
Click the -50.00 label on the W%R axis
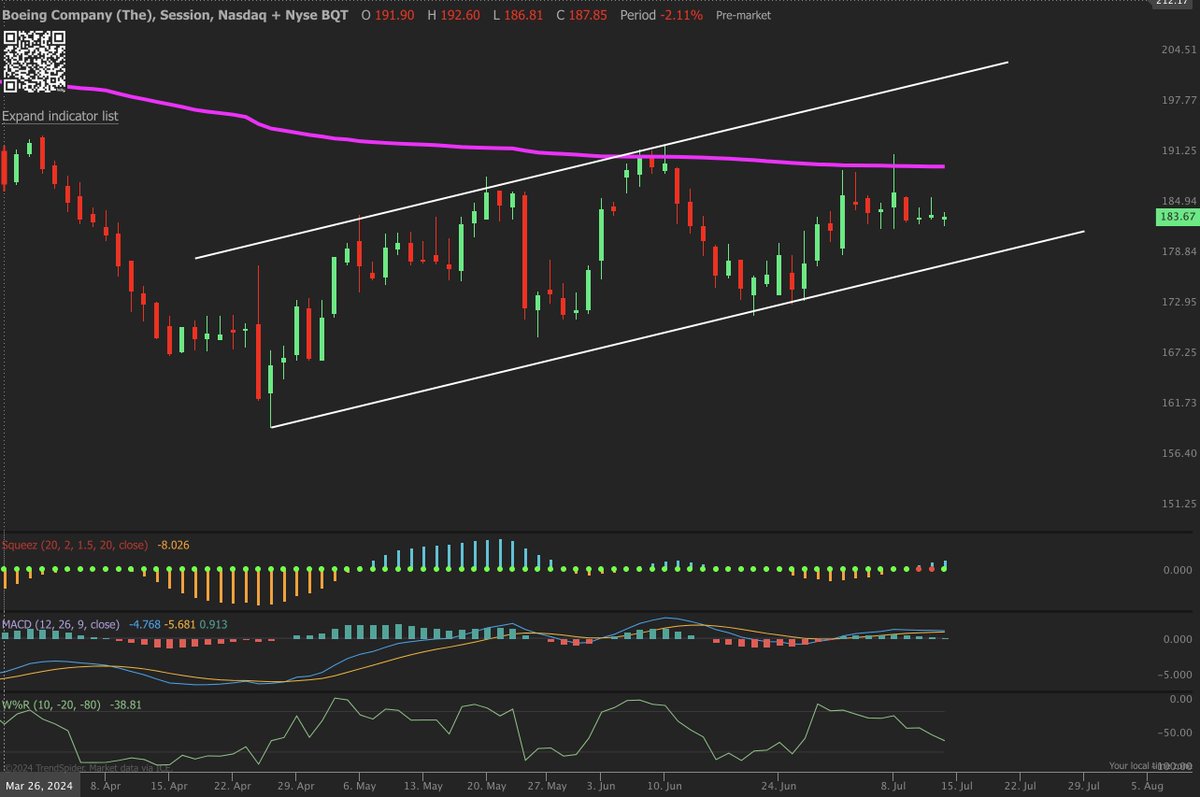click(x=1177, y=733)
